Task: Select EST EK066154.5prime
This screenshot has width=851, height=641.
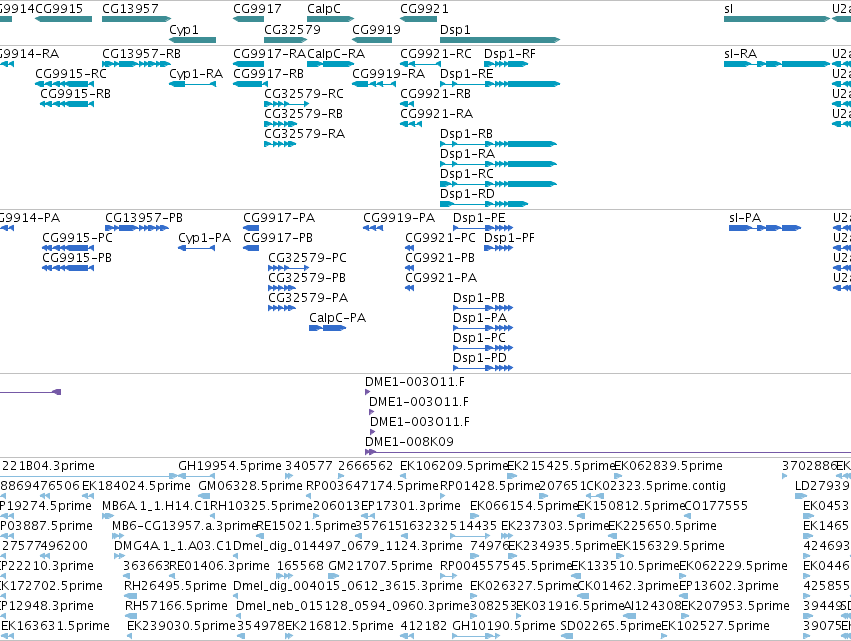Action: click(x=476, y=516)
